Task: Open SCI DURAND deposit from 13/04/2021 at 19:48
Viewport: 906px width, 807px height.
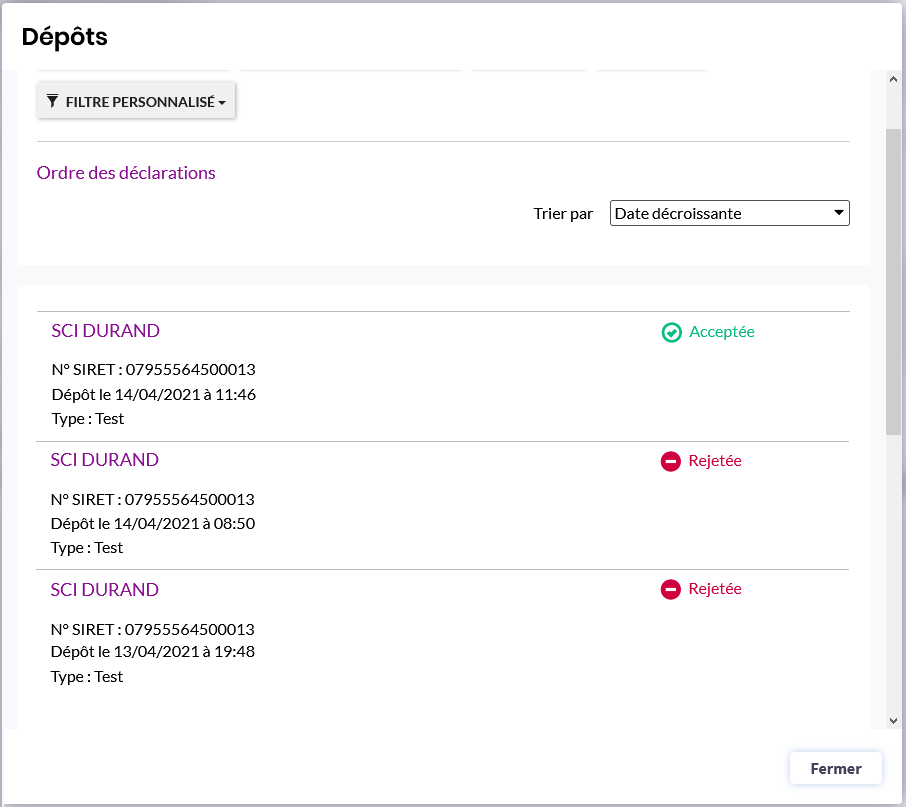Action: coord(105,590)
